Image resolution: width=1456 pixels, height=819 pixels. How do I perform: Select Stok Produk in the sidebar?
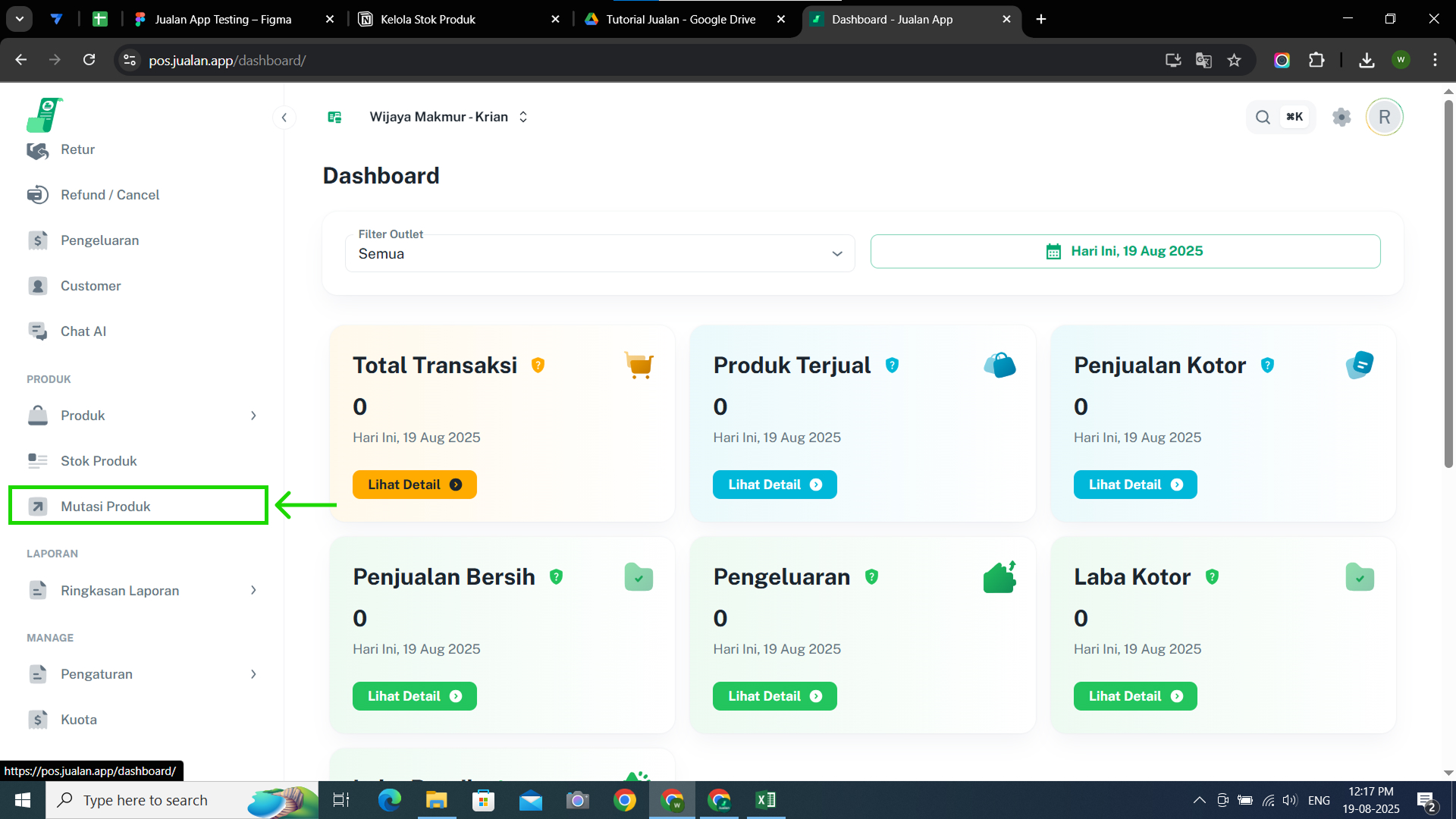tap(99, 461)
